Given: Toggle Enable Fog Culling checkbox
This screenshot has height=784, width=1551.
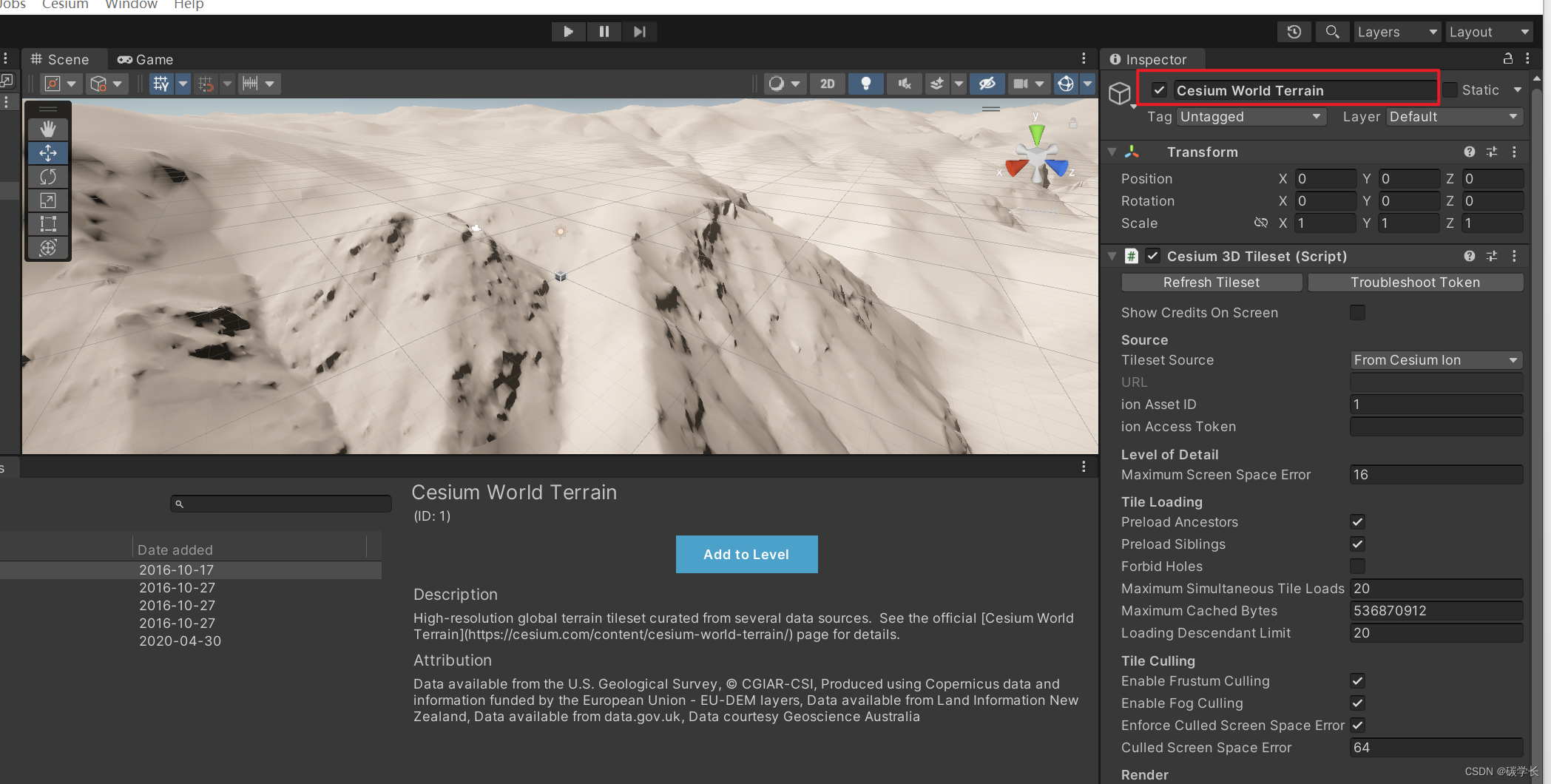Looking at the screenshot, I should 1357,703.
